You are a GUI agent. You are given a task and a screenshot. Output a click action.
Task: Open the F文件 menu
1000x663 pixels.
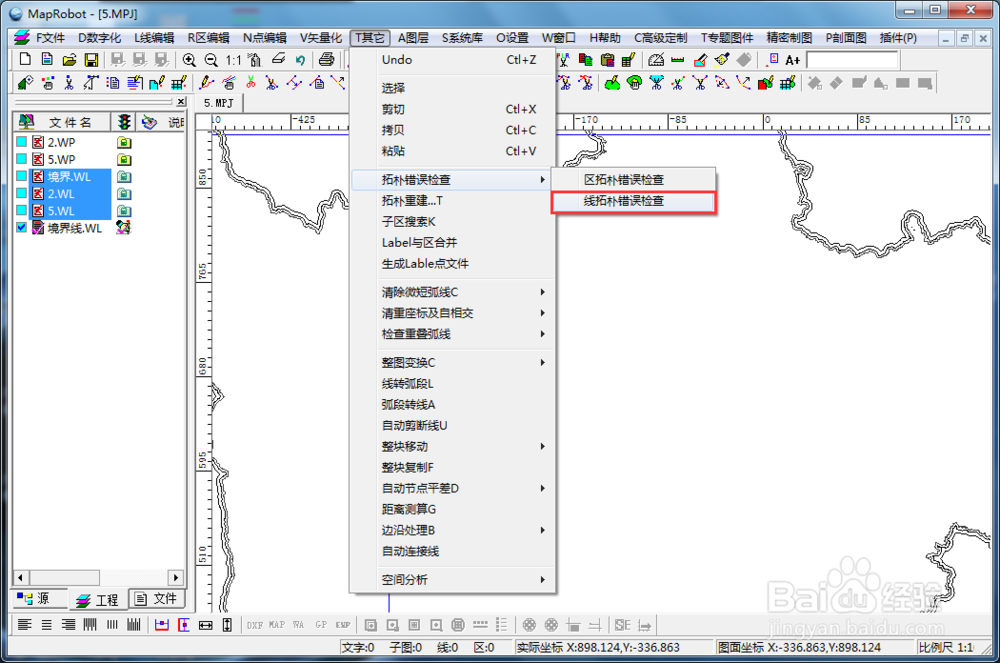pos(50,38)
